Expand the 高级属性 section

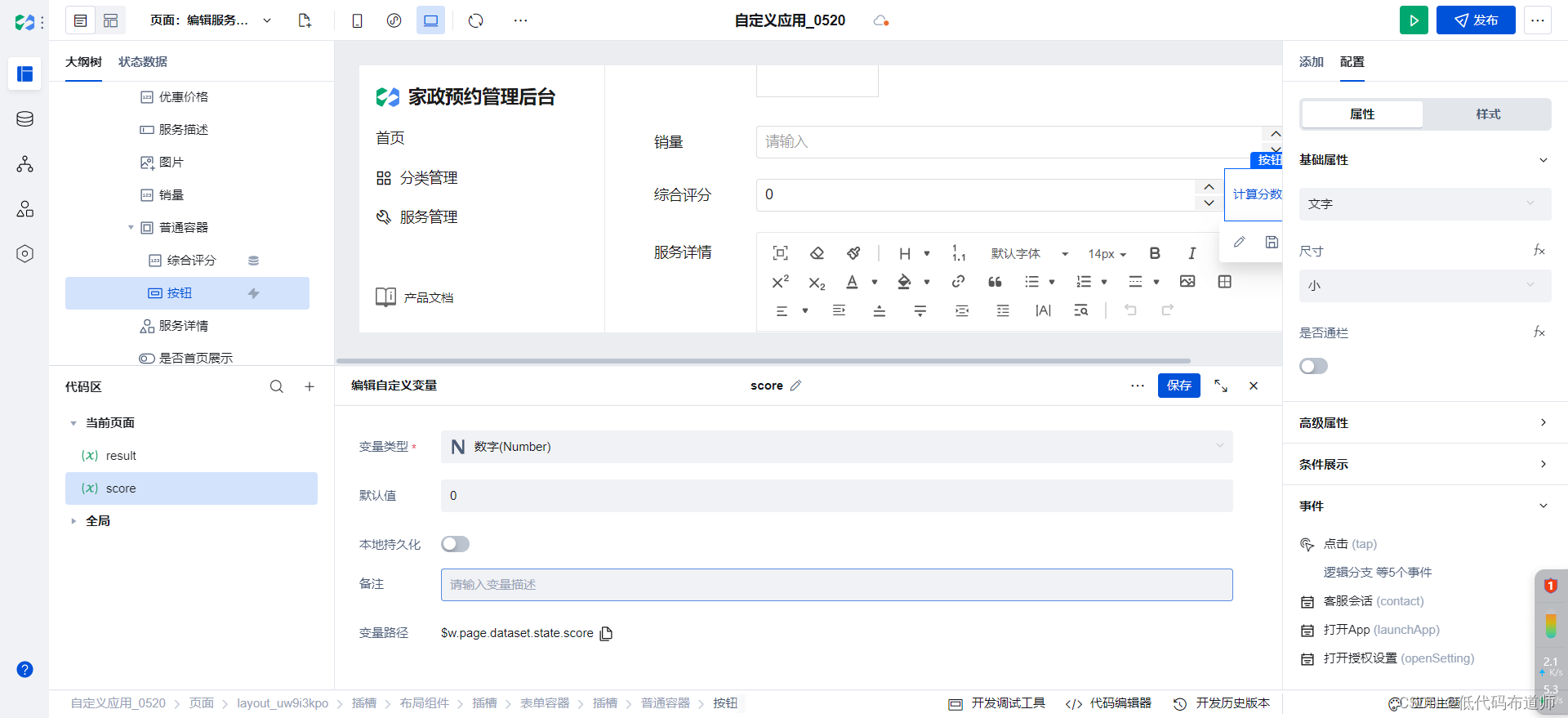(1543, 422)
